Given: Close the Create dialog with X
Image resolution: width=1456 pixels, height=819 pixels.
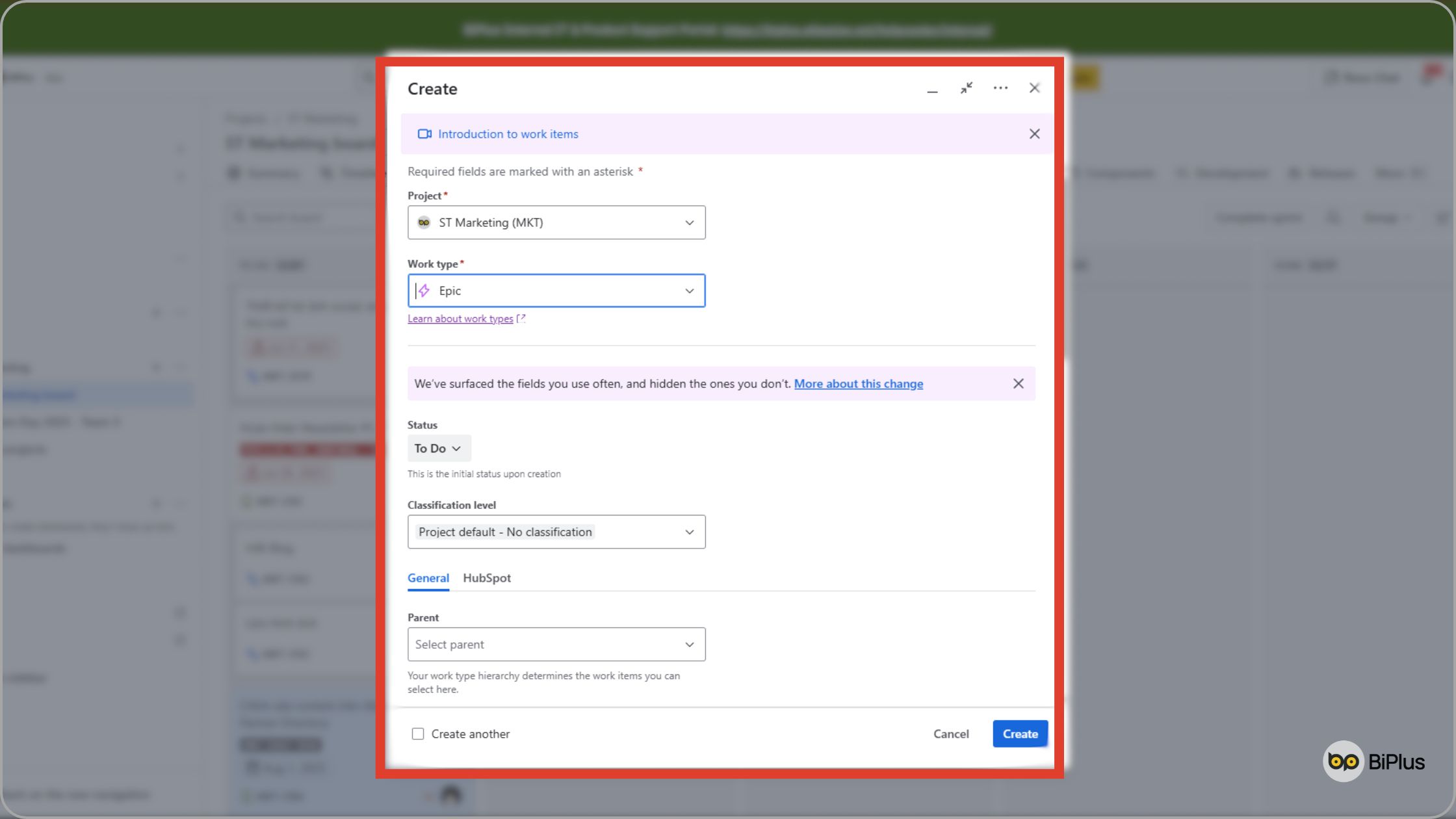Looking at the screenshot, I should (x=1035, y=88).
